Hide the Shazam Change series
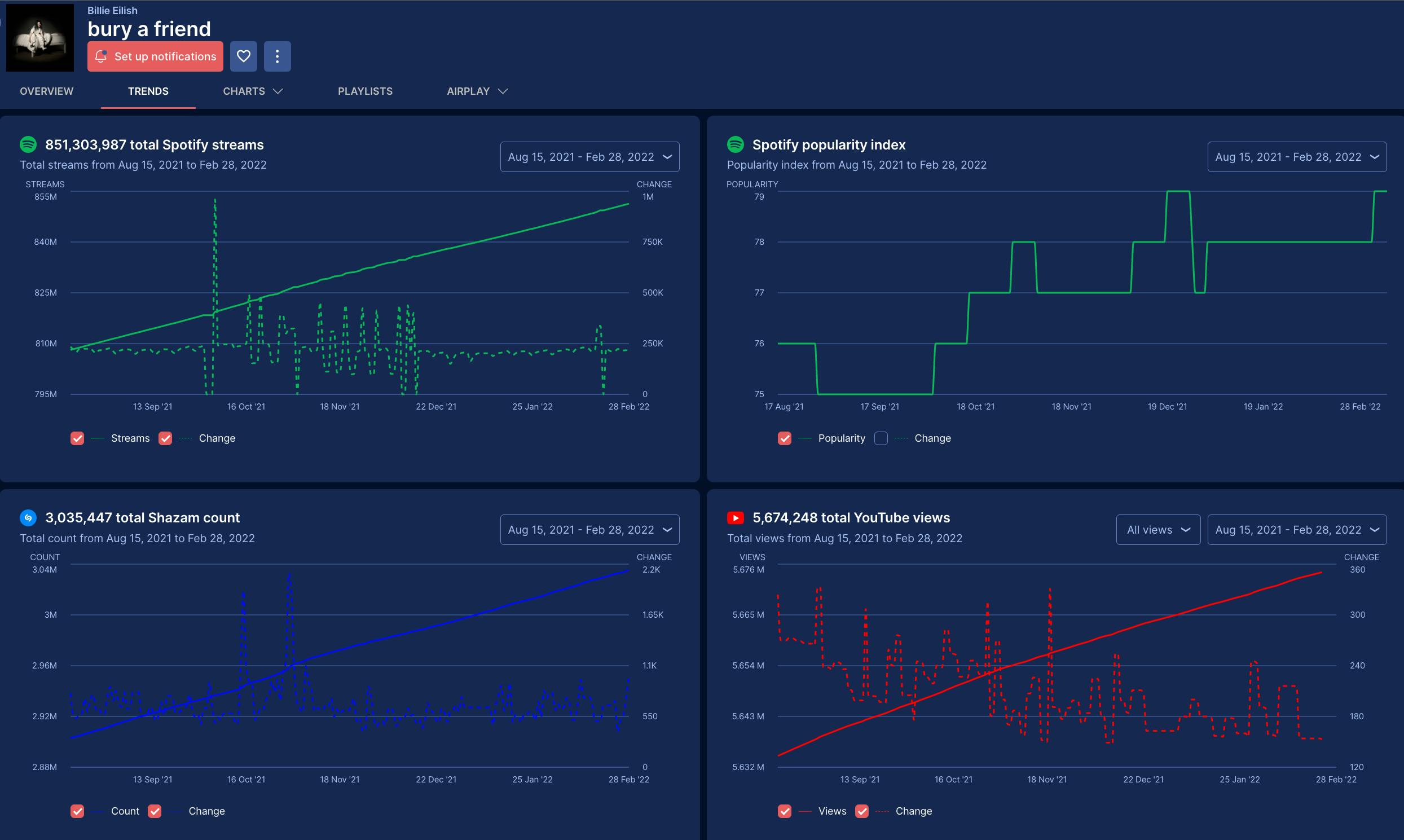Screen dimensions: 1404x840 pos(155,811)
